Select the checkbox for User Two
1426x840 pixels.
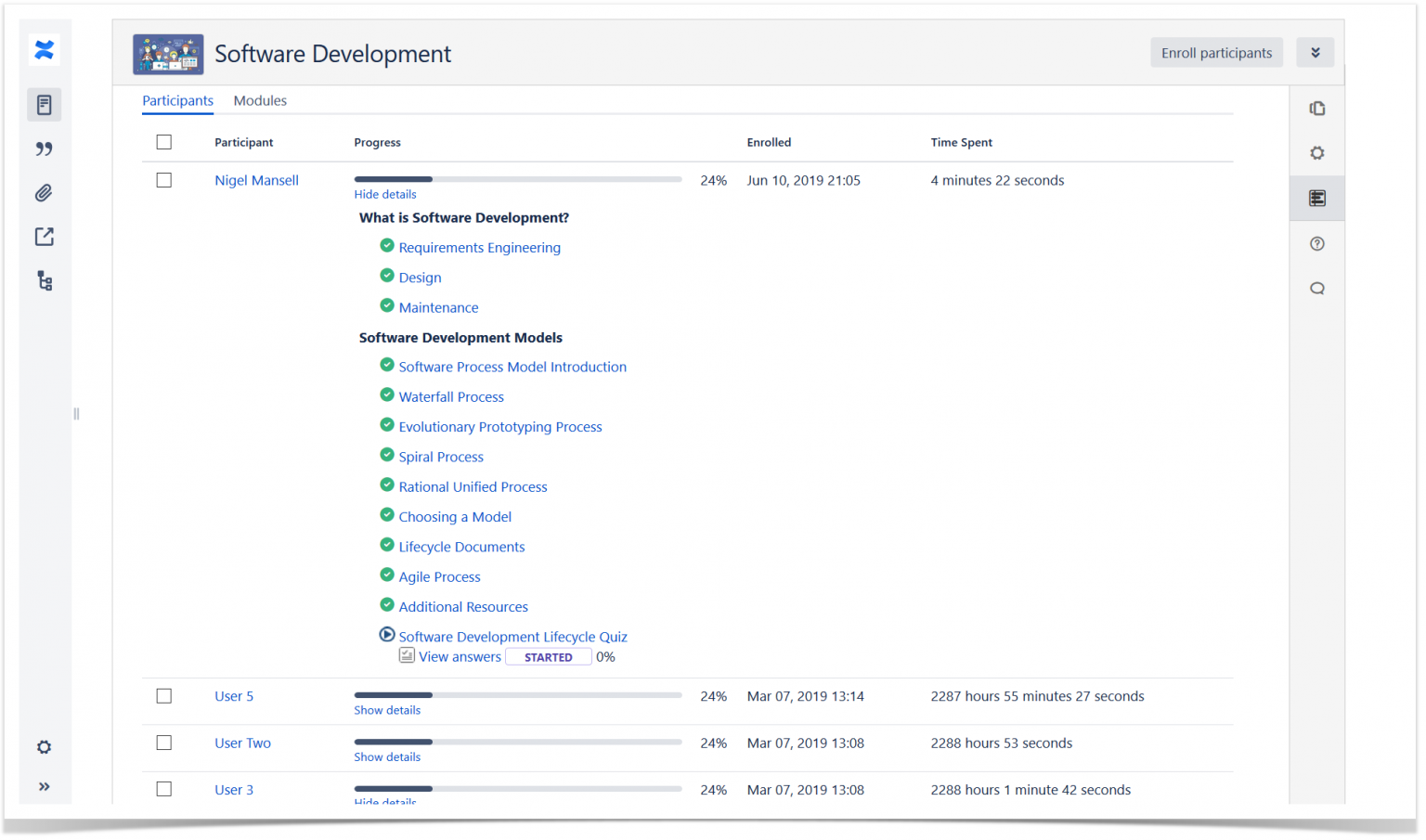click(164, 743)
